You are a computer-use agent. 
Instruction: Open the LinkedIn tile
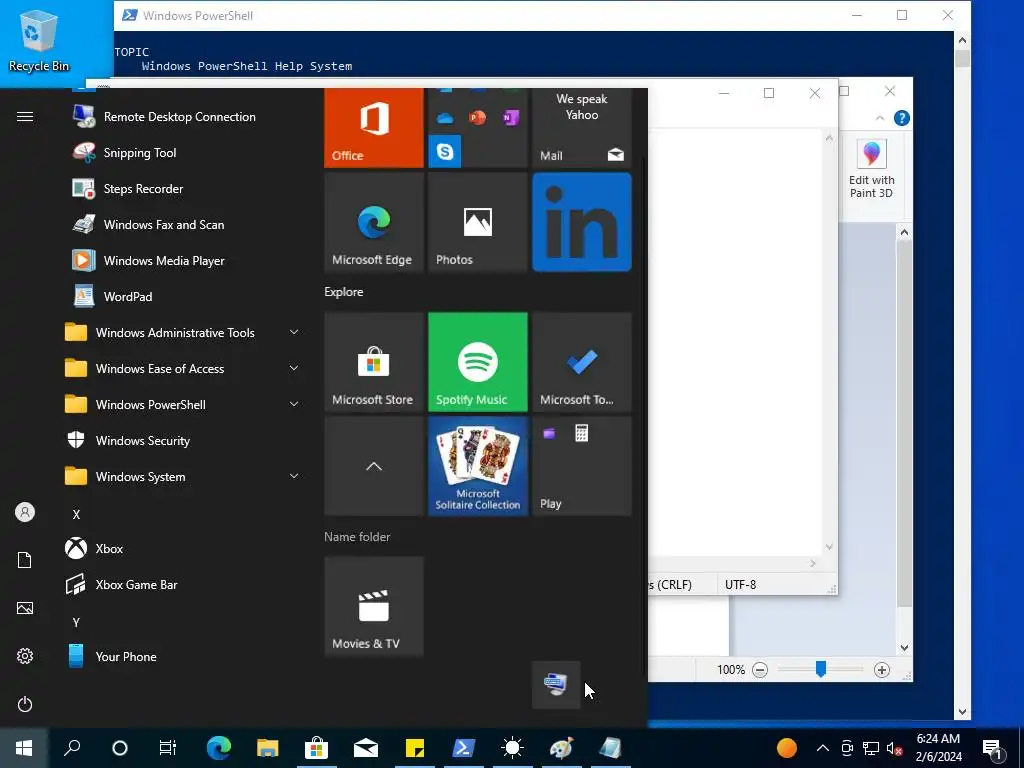coord(582,222)
